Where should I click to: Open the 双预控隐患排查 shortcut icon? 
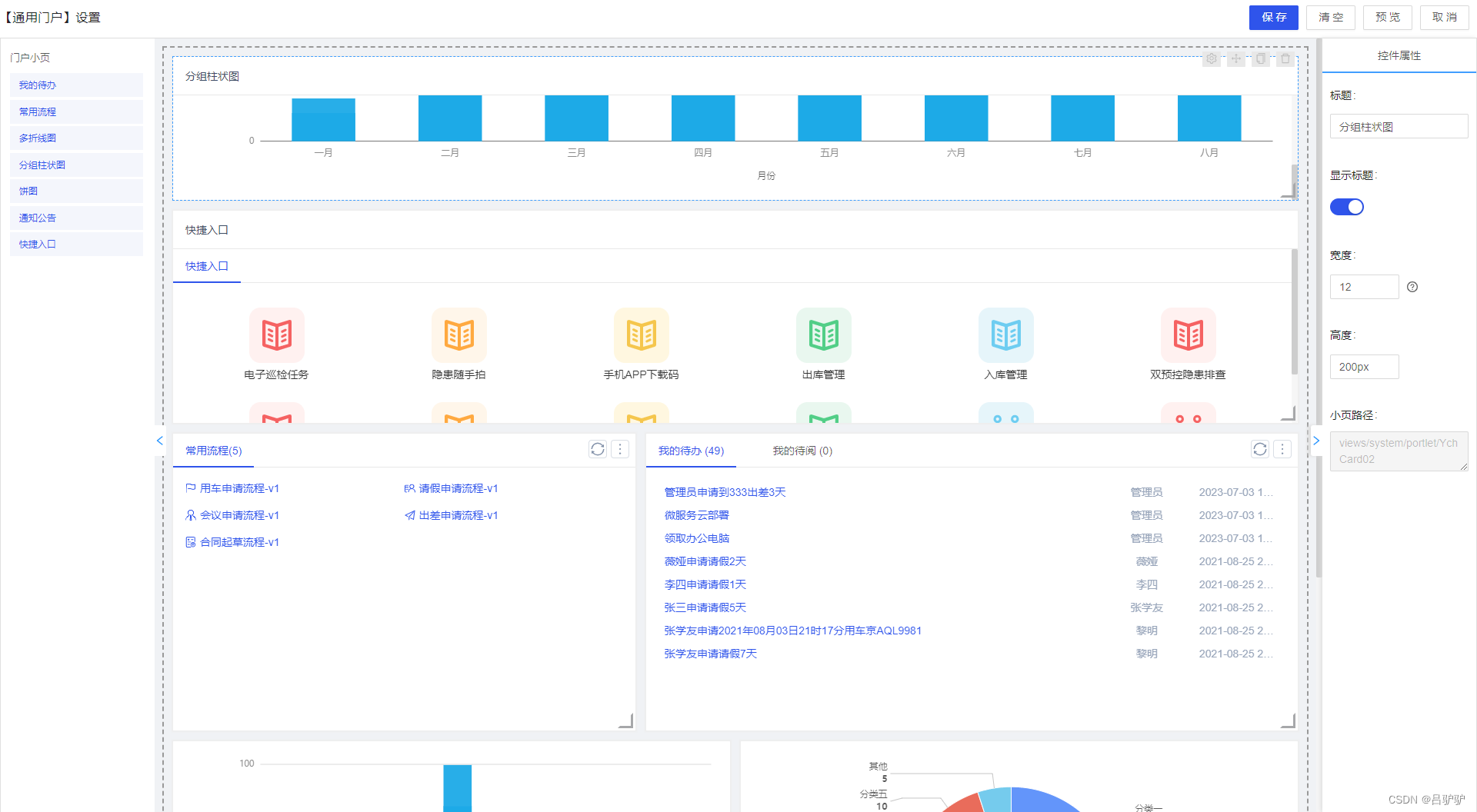click(x=1189, y=335)
